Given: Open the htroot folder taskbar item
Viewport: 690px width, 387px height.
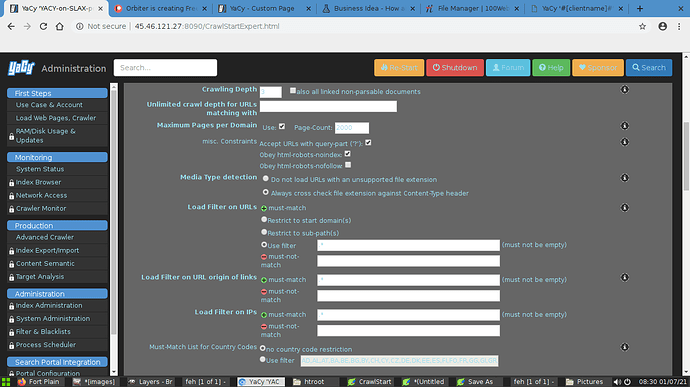Looking at the screenshot, I should click(308, 382).
